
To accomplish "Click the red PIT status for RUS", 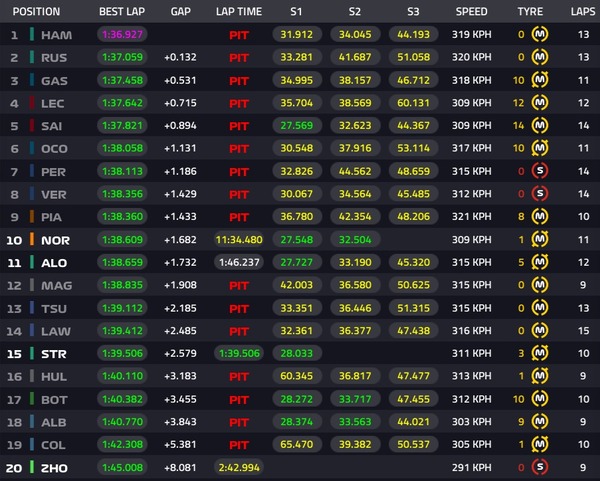I will pos(238,57).
